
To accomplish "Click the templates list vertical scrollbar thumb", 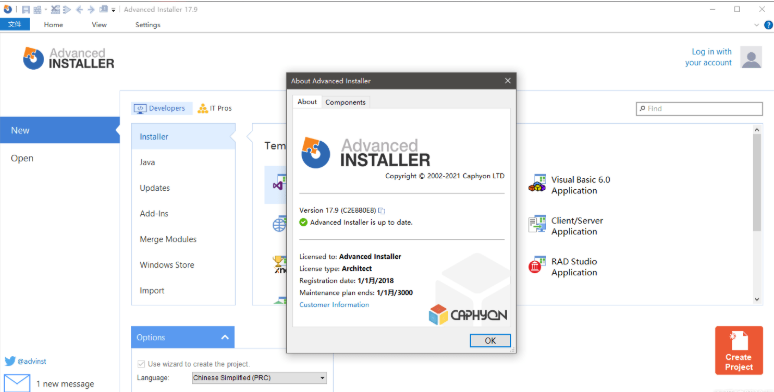I will point(757,183).
